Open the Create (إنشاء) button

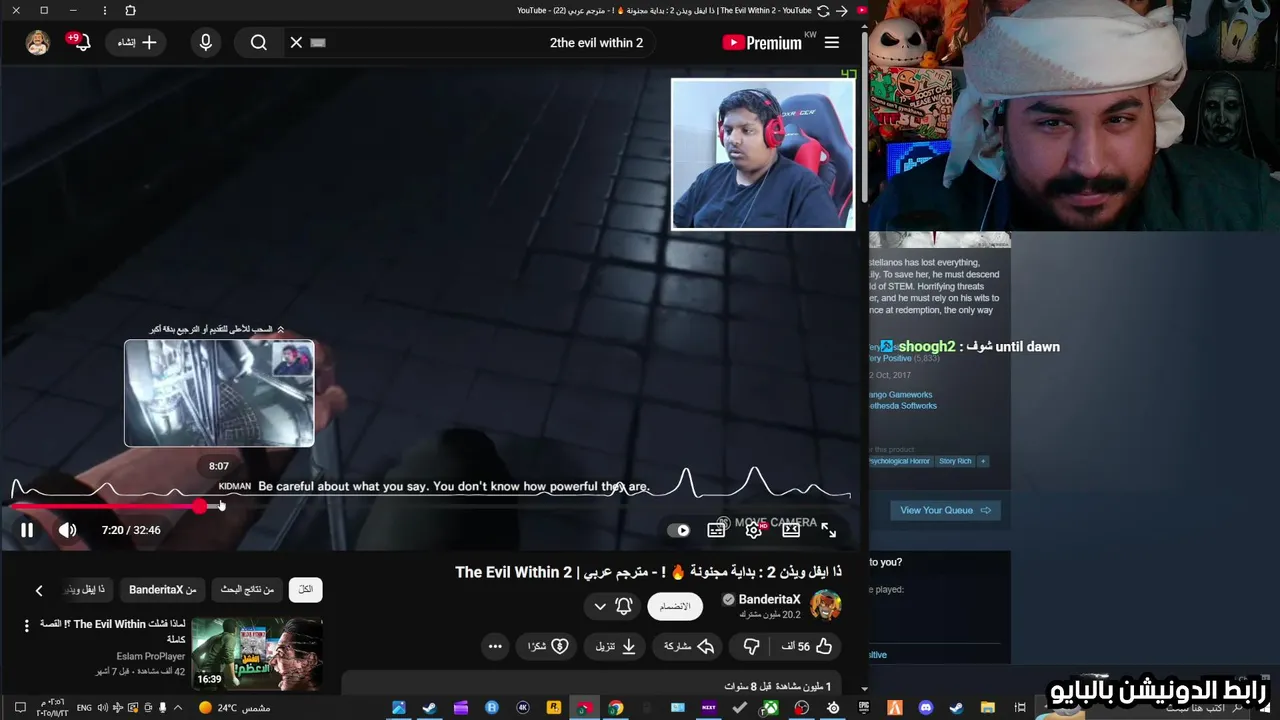(137, 42)
